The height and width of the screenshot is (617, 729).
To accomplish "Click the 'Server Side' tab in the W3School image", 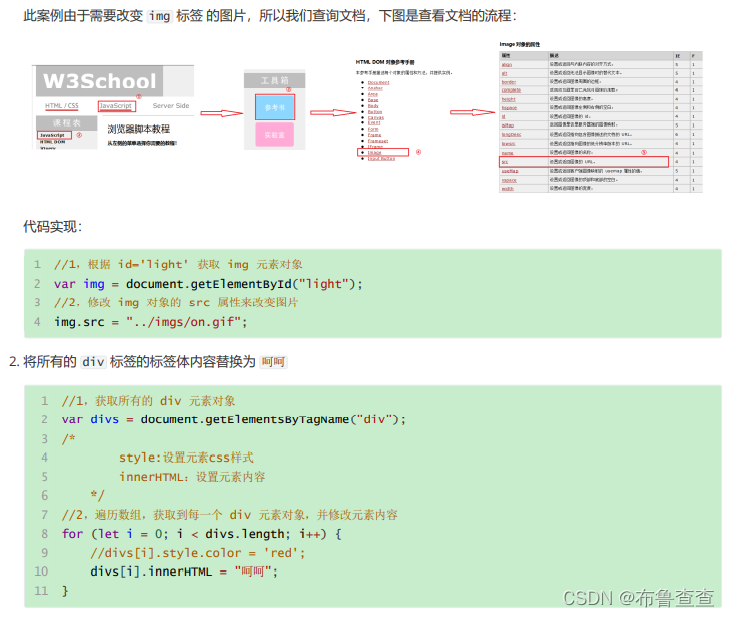I will (x=171, y=106).
